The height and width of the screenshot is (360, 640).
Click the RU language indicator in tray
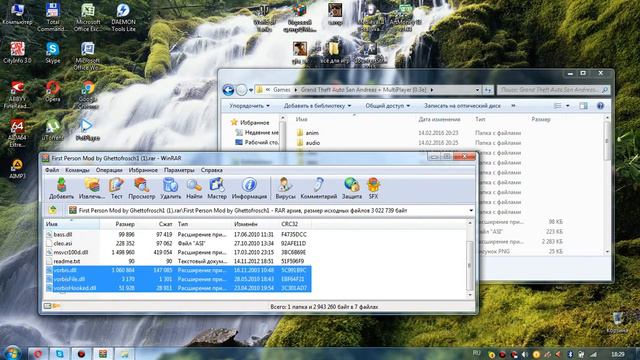476,353
